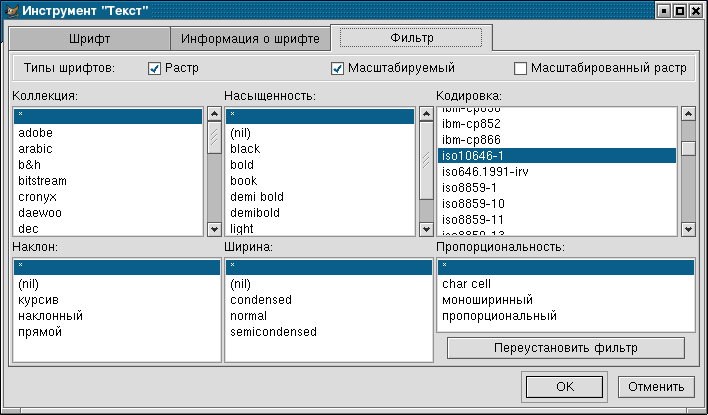Image resolution: width=708 pixels, height=415 pixels.
Task: Choose b&h in the Коллекция list
Action: 108,165
